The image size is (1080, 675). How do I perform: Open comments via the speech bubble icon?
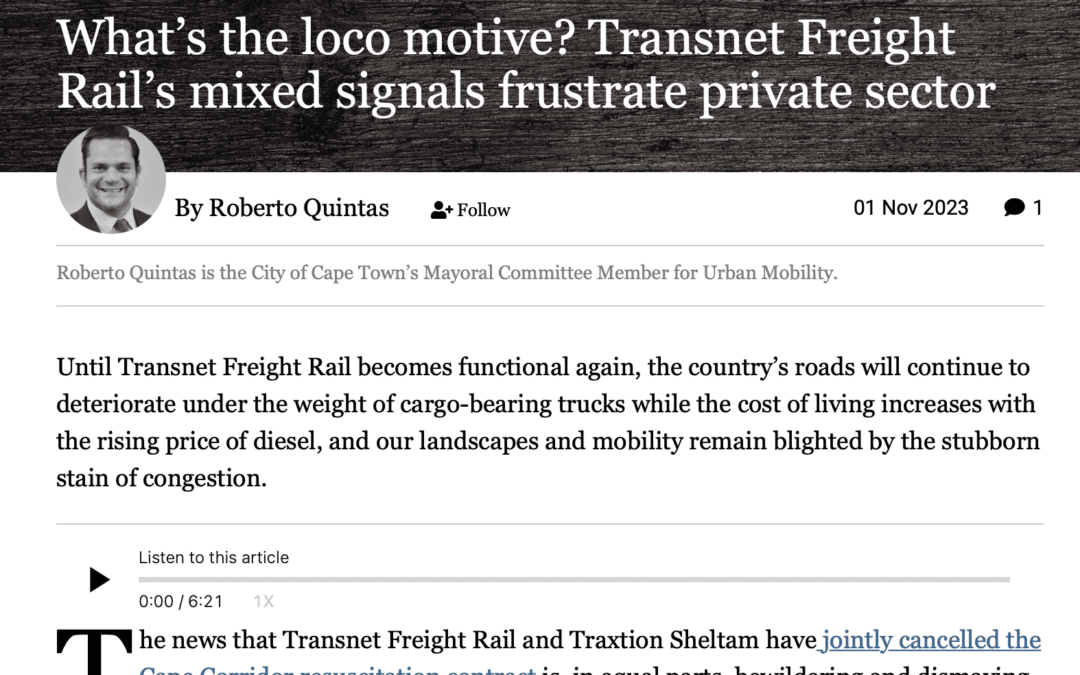1014,208
